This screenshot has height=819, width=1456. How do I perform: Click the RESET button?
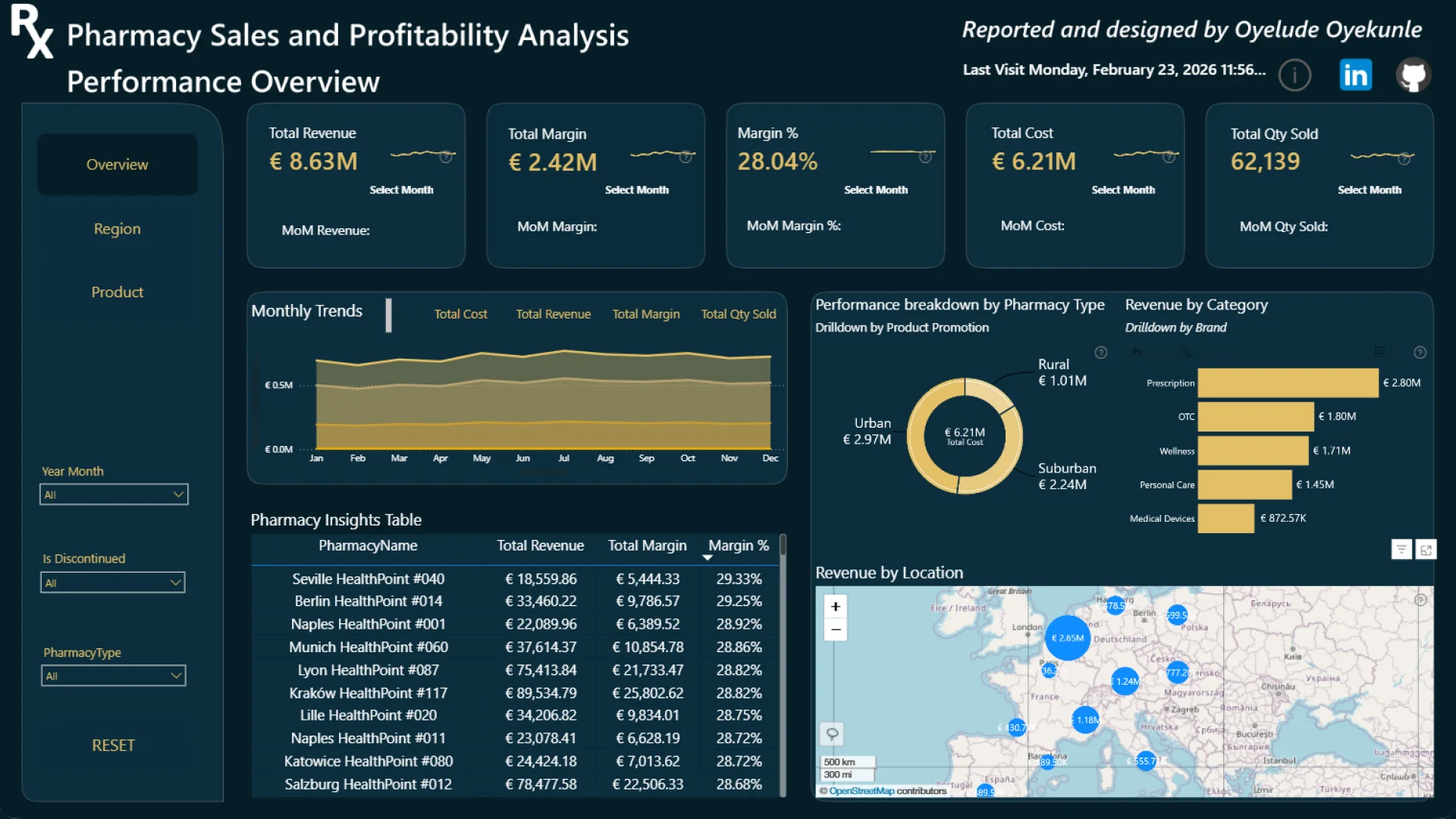coord(113,745)
